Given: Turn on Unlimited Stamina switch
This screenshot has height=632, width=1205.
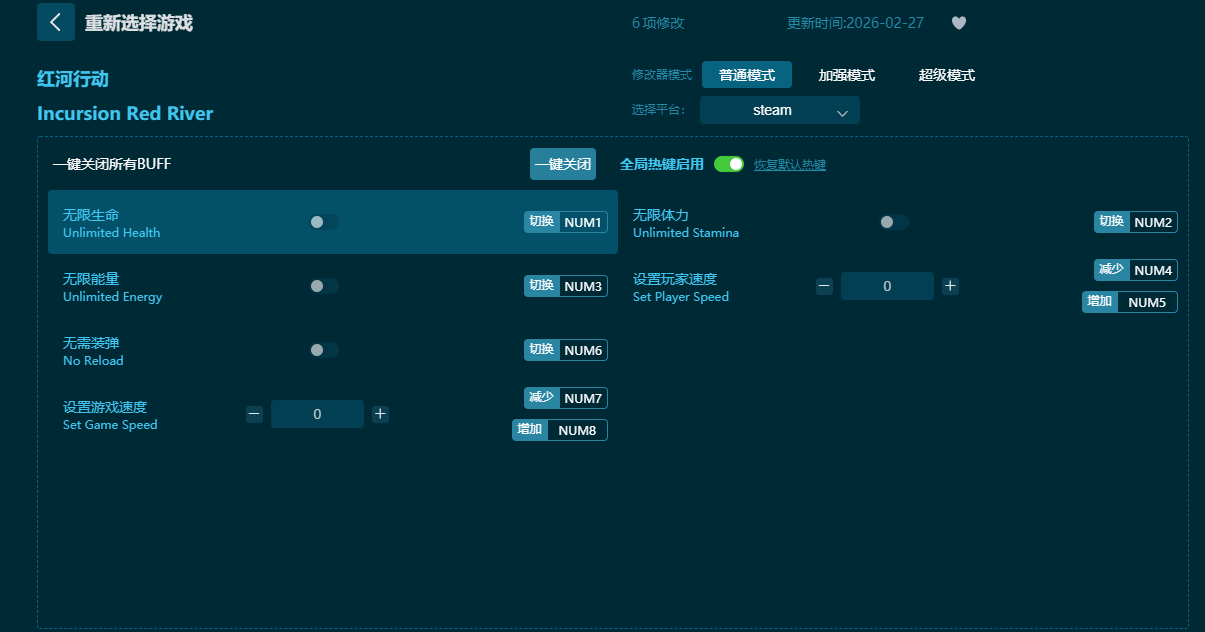Looking at the screenshot, I should (x=893, y=222).
